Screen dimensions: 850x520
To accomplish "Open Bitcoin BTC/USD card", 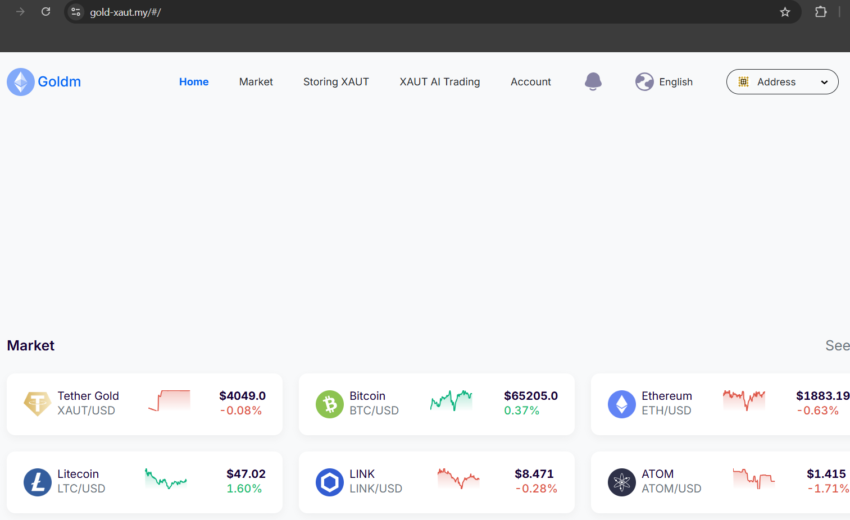I will [x=437, y=404].
